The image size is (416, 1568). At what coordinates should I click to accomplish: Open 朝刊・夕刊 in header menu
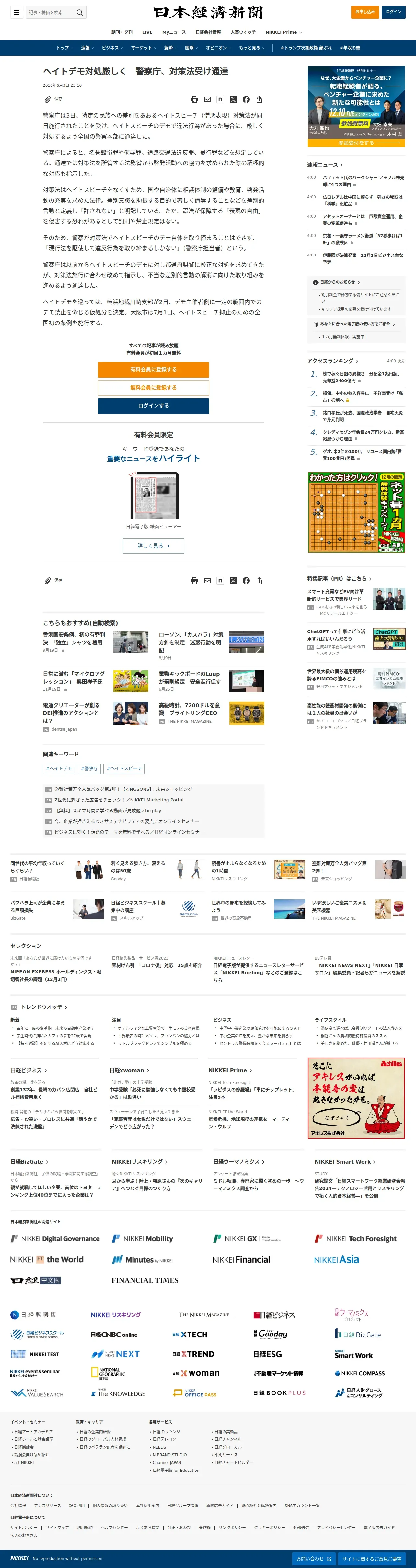point(122,32)
